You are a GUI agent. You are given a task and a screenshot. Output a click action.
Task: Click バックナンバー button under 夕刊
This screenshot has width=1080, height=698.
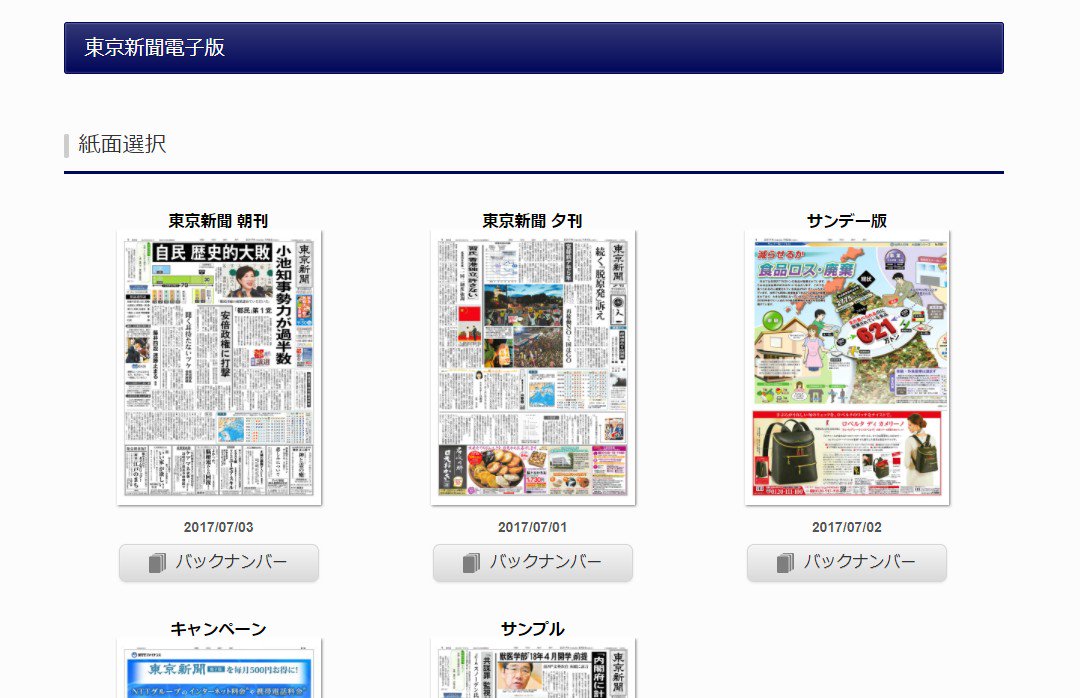pyautogui.click(x=533, y=562)
